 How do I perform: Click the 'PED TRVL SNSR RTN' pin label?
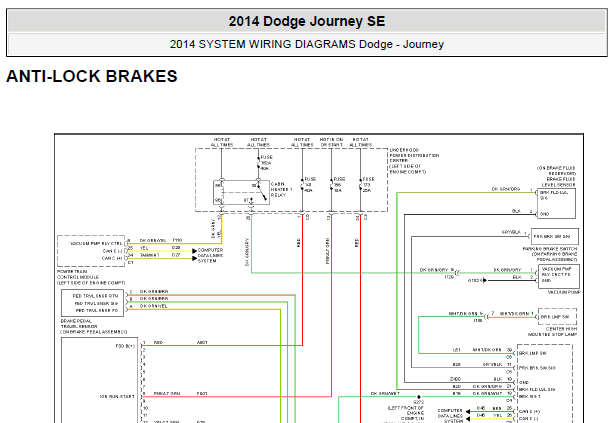point(95,296)
